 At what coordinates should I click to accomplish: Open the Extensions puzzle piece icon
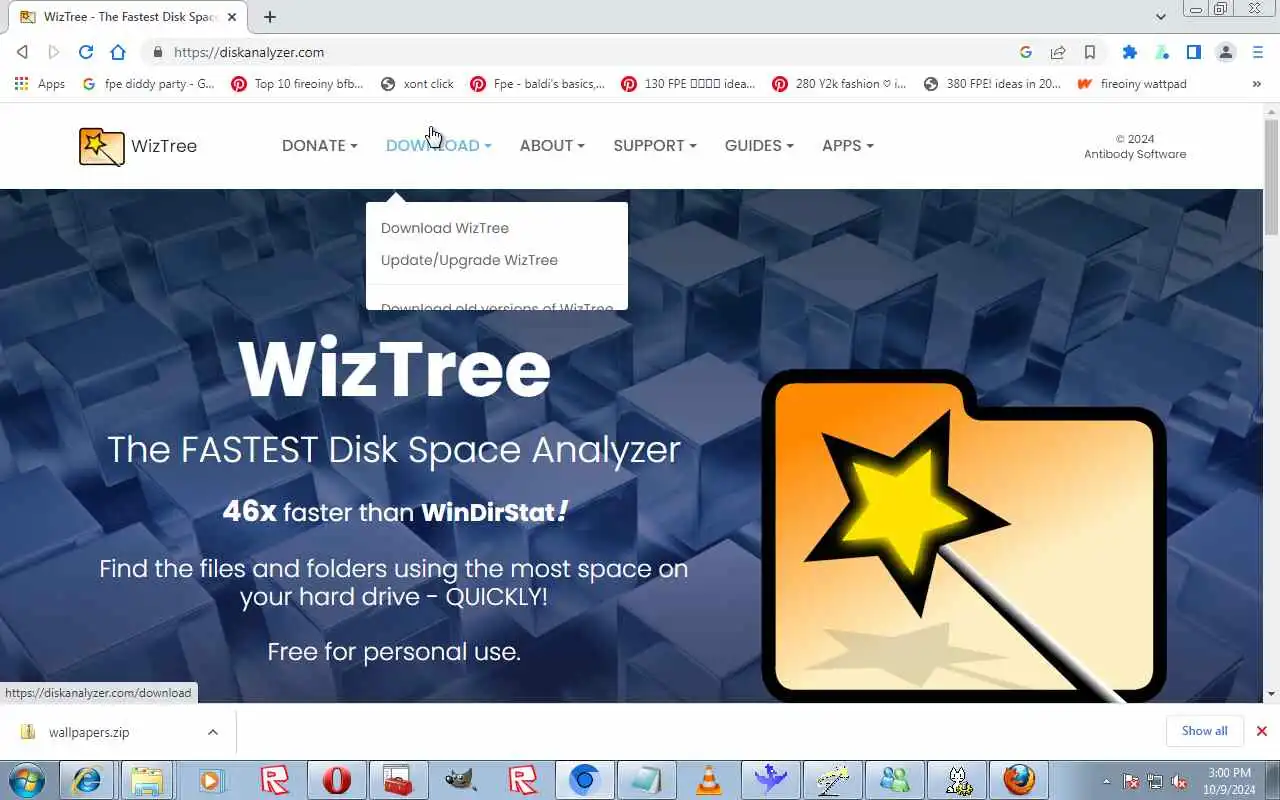pyautogui.click(x=1130, y=52)
